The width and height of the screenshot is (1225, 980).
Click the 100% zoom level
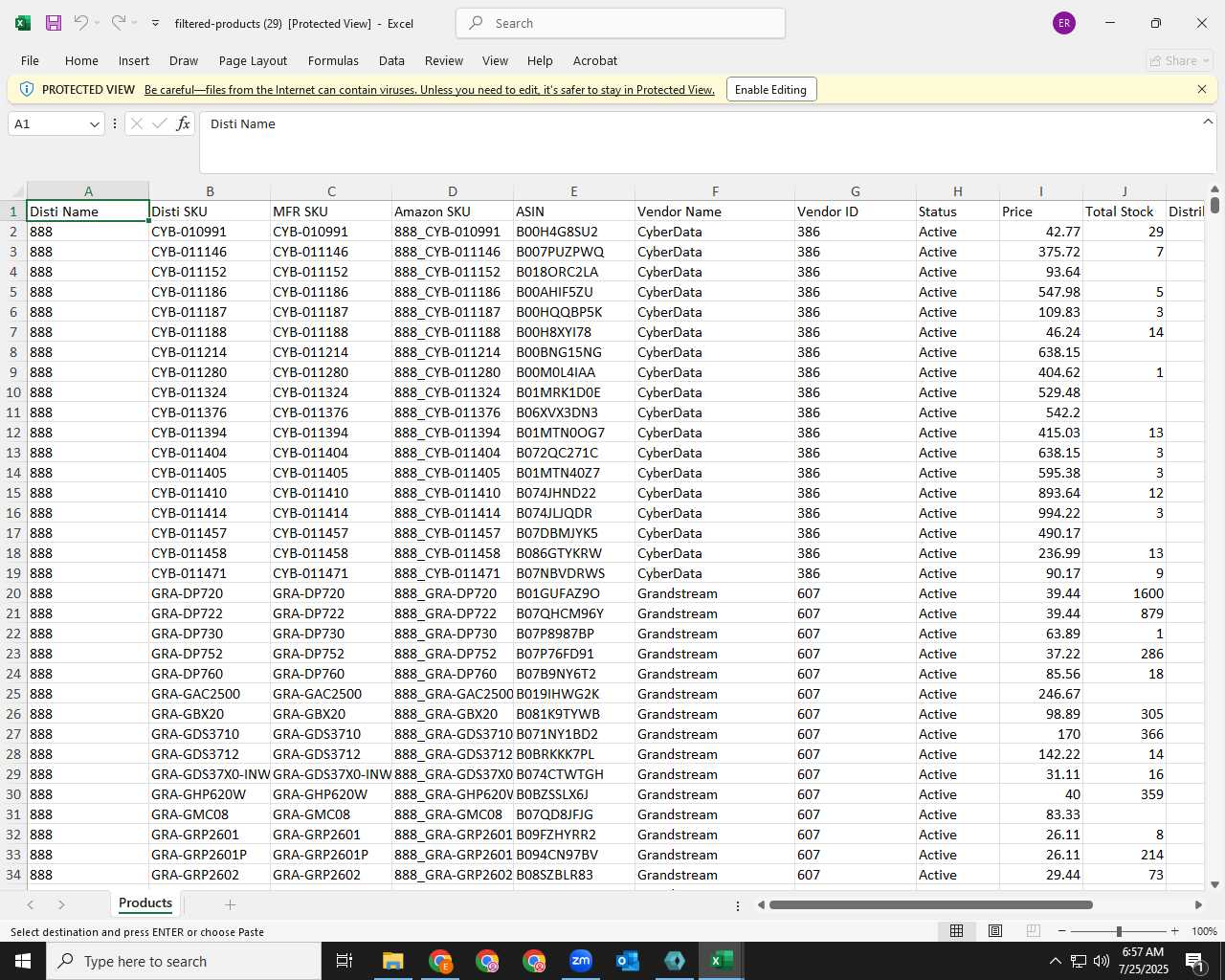pyautogui.click(x=1204, y=931)
